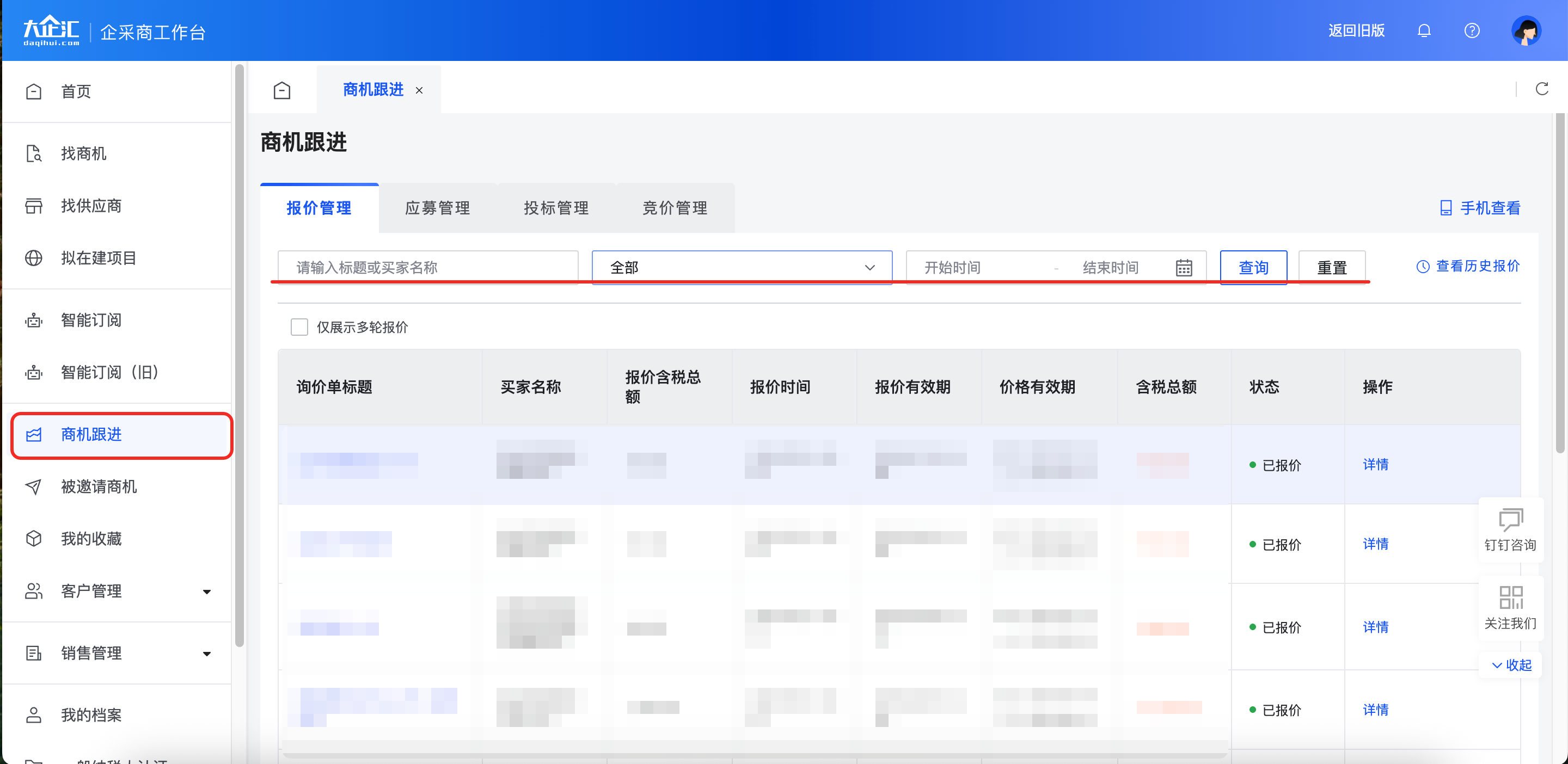Viewport: 1568px width, 764px height.
Task: Click the 商机跟进 chart icon
Action: [x=33, y=434]
